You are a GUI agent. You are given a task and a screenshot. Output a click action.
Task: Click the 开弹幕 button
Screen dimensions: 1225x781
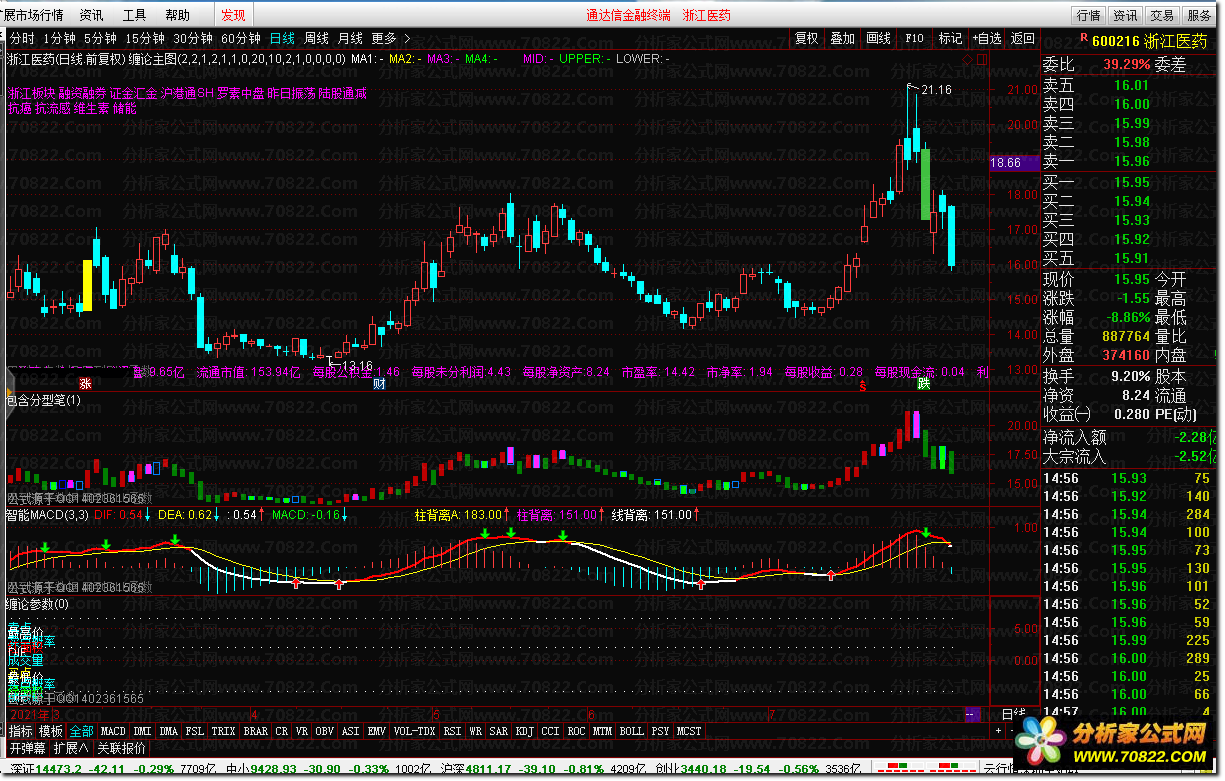(x=28, y=747)
